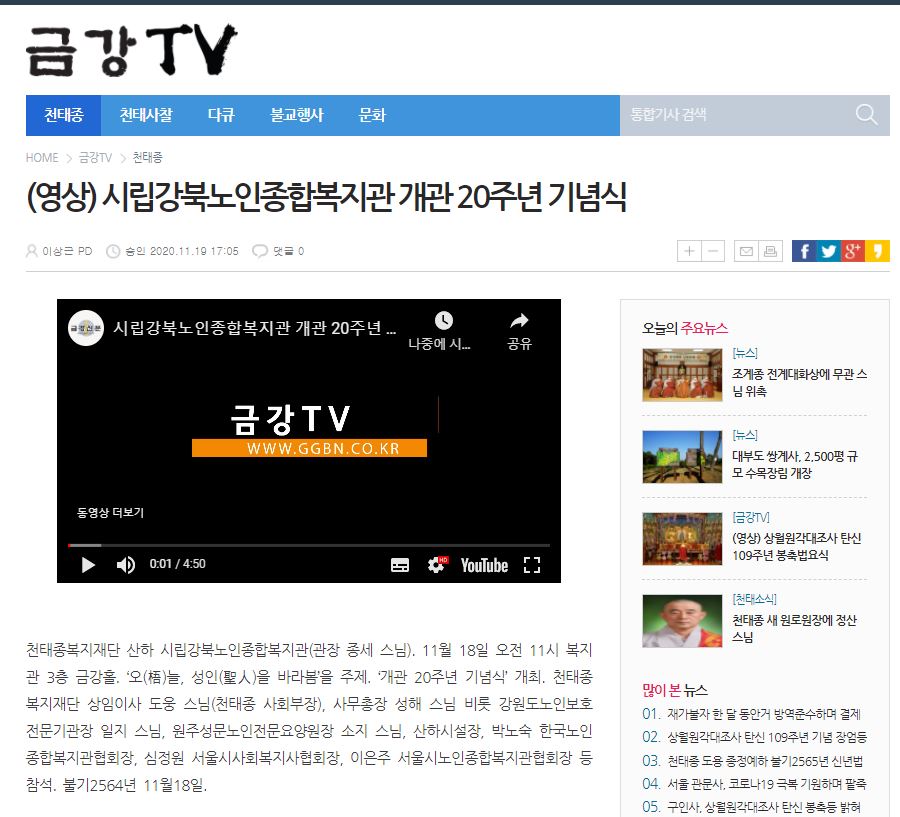Image resolution: width=900 pixels, height=817 pixels.
Task: Enter fullscreen video mode
Action: (x=532, y=565)
